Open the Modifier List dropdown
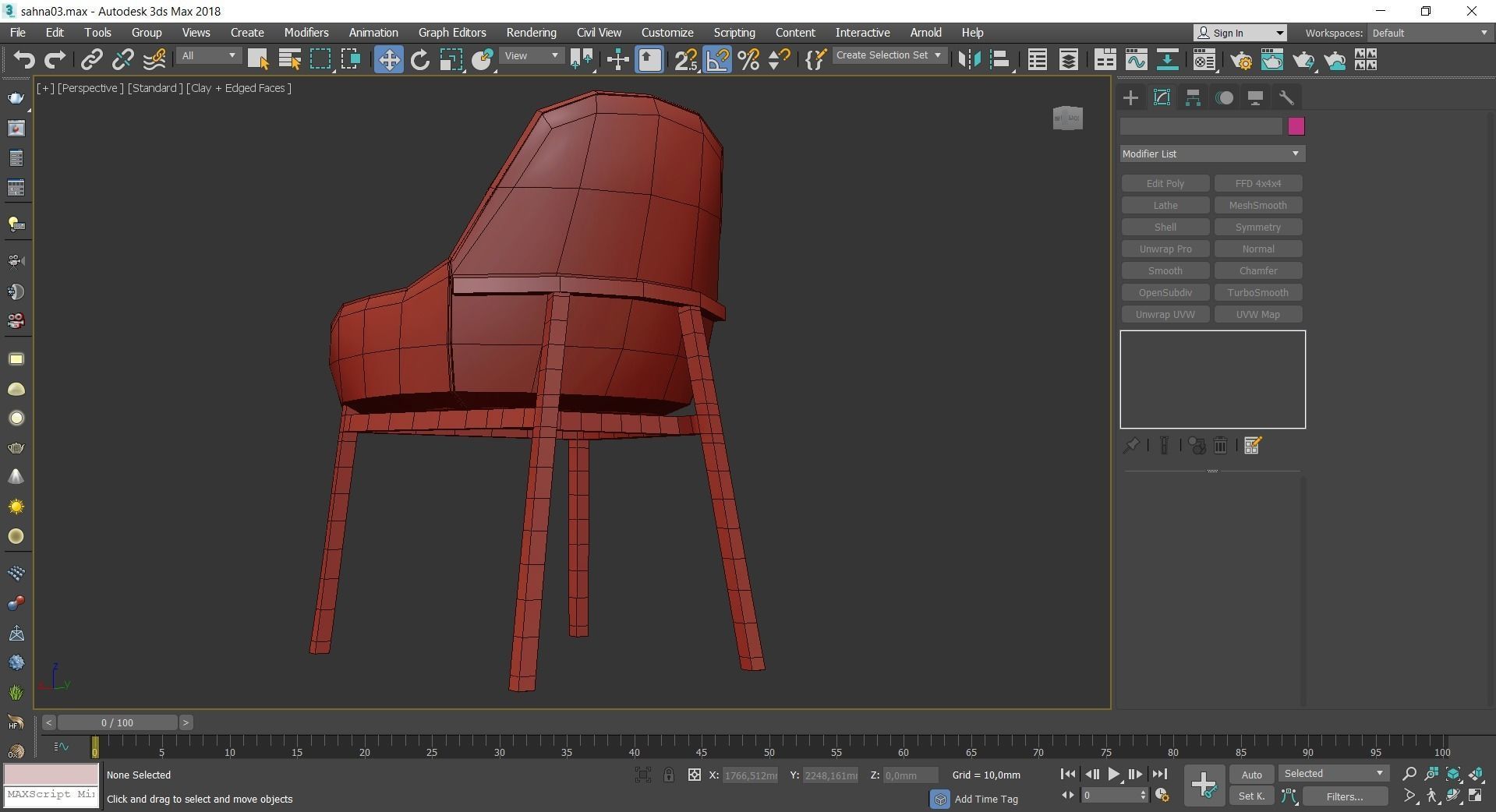 (1212, 154)
